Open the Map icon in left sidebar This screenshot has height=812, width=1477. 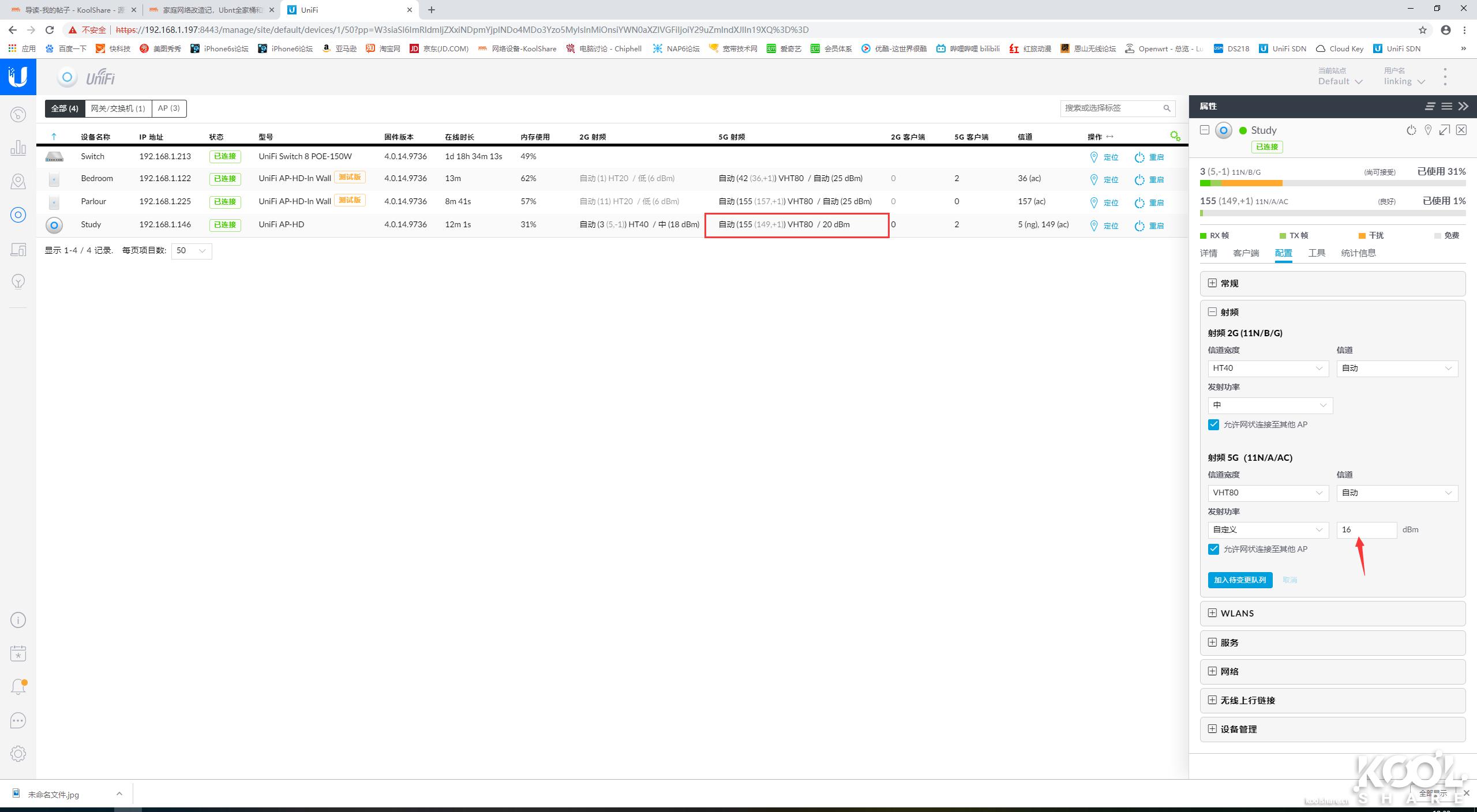pyautogui.click(x=18, y=181)
